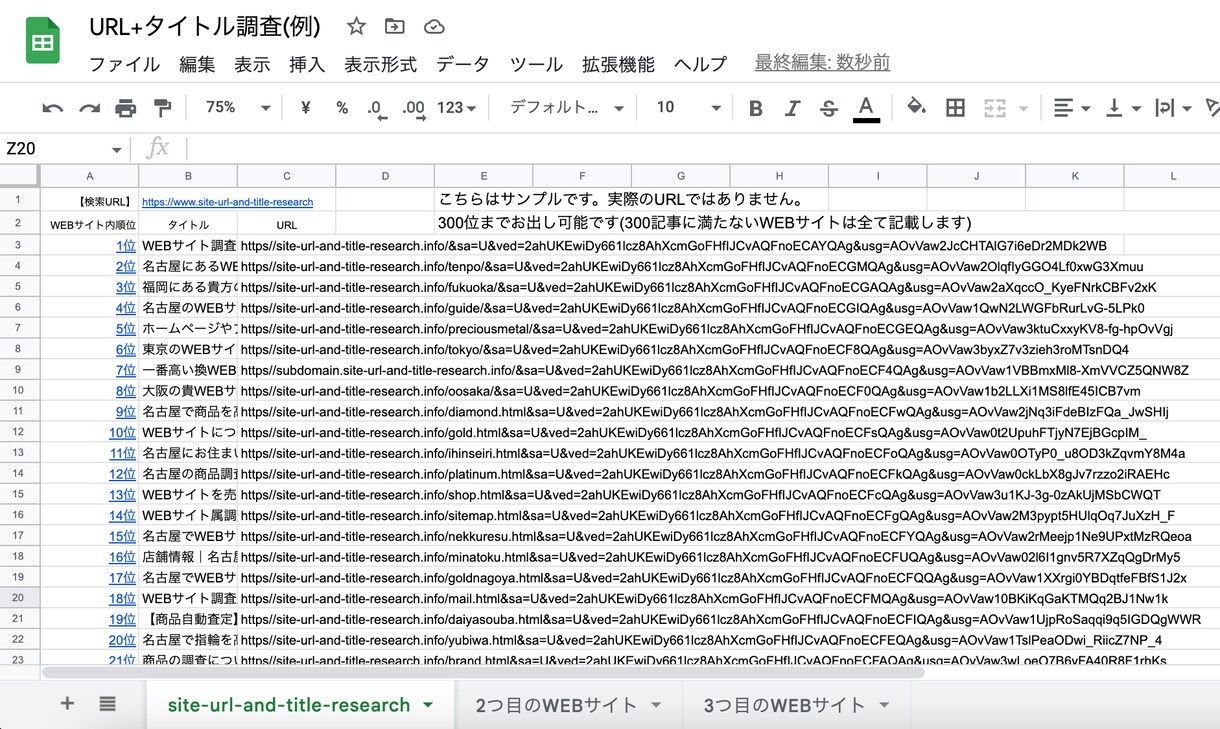
Task: Select column A header
Action: pyautogui.click(x=90, y=176)
